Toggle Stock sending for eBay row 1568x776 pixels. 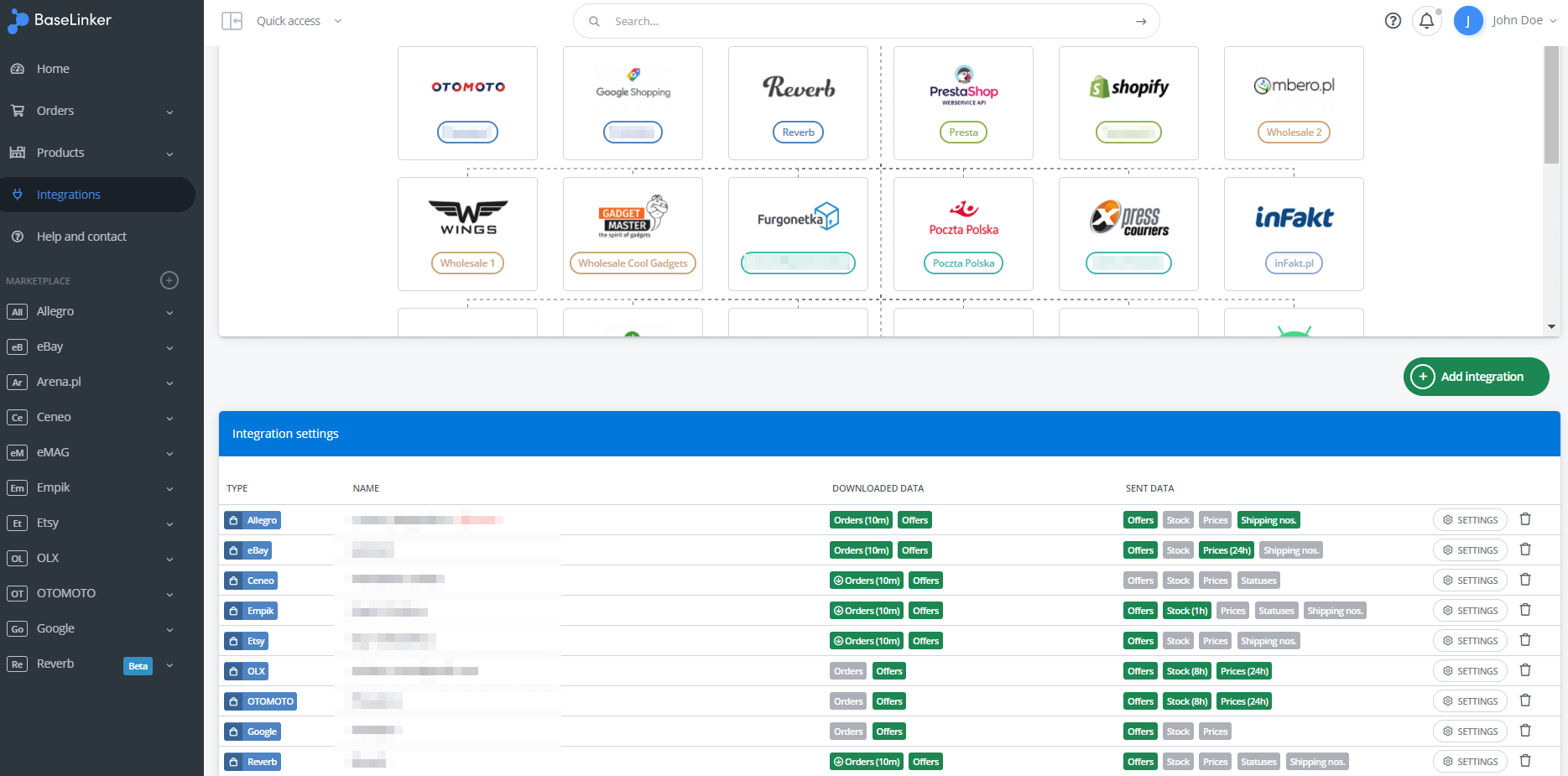[1178, 550]
